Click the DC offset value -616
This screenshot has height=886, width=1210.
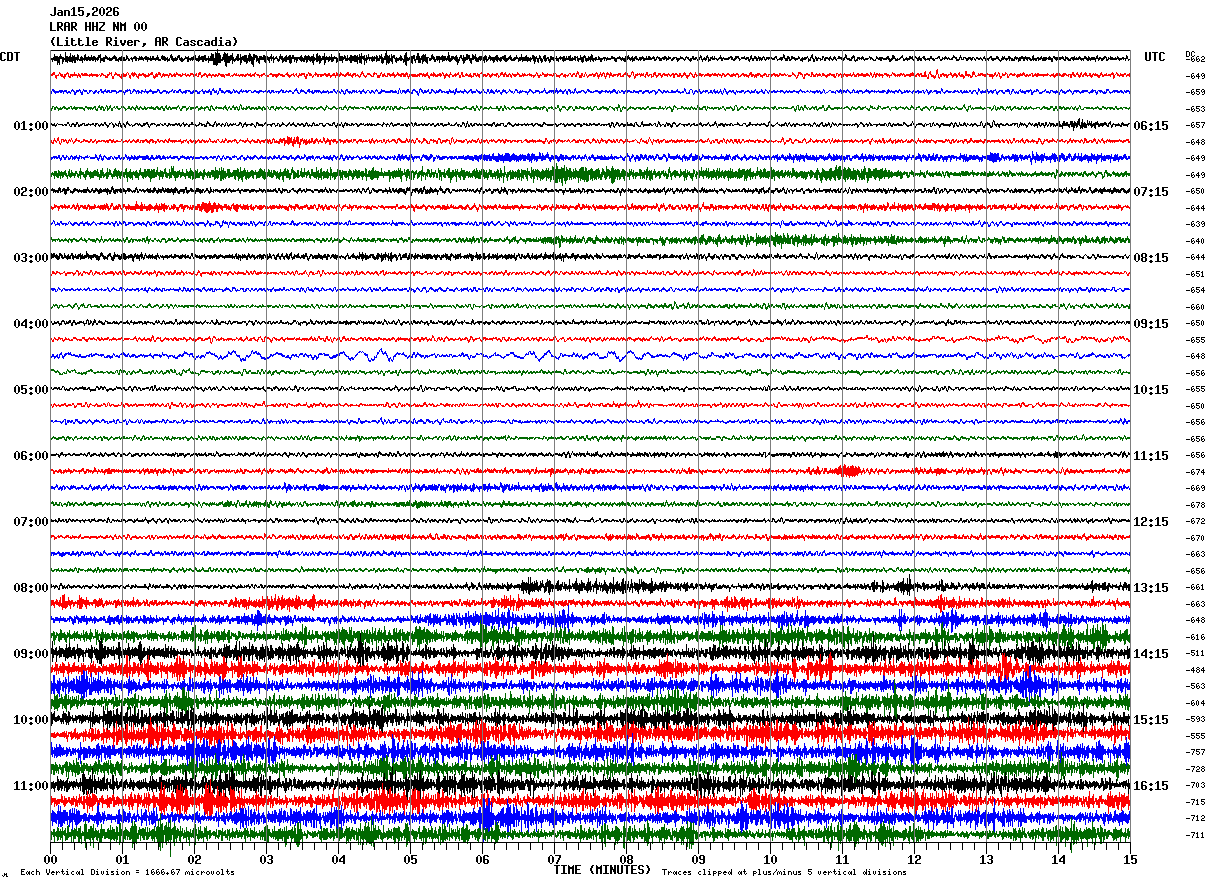pyautogui.click(x=1195, y=637)
